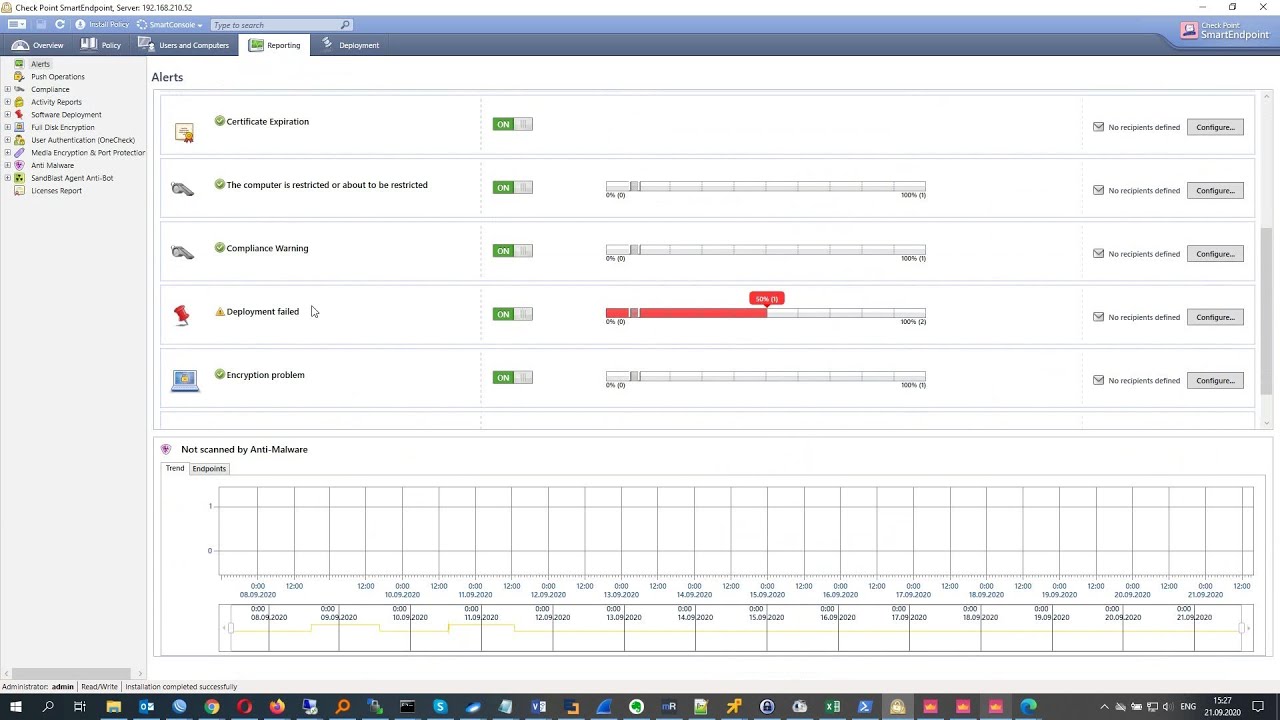Select the Reporting tab
Viewport: 1280px width, 720px height.
click(275, 45)
